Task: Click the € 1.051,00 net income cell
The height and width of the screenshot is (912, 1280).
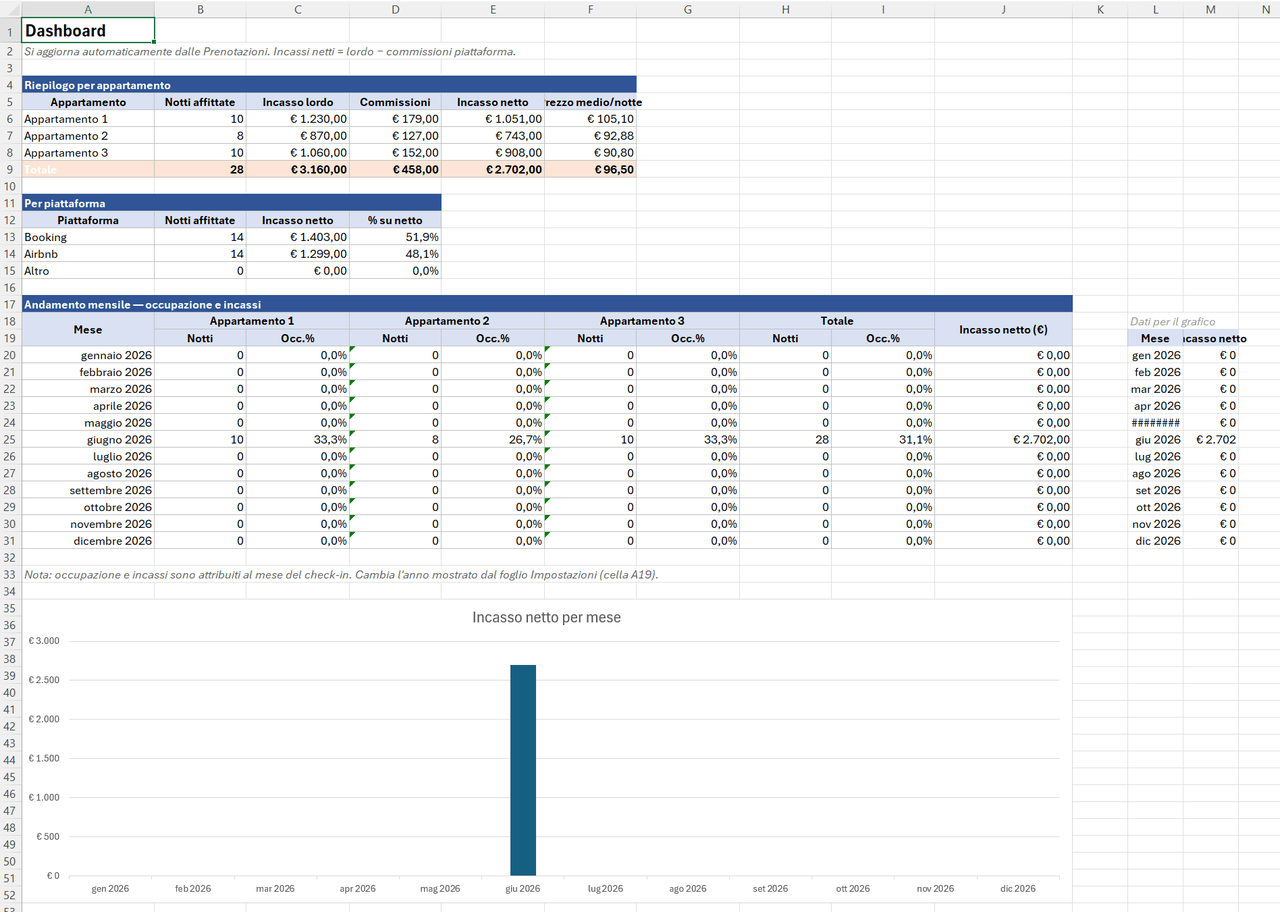Action: pyautogui.click(x=493, y=119)
